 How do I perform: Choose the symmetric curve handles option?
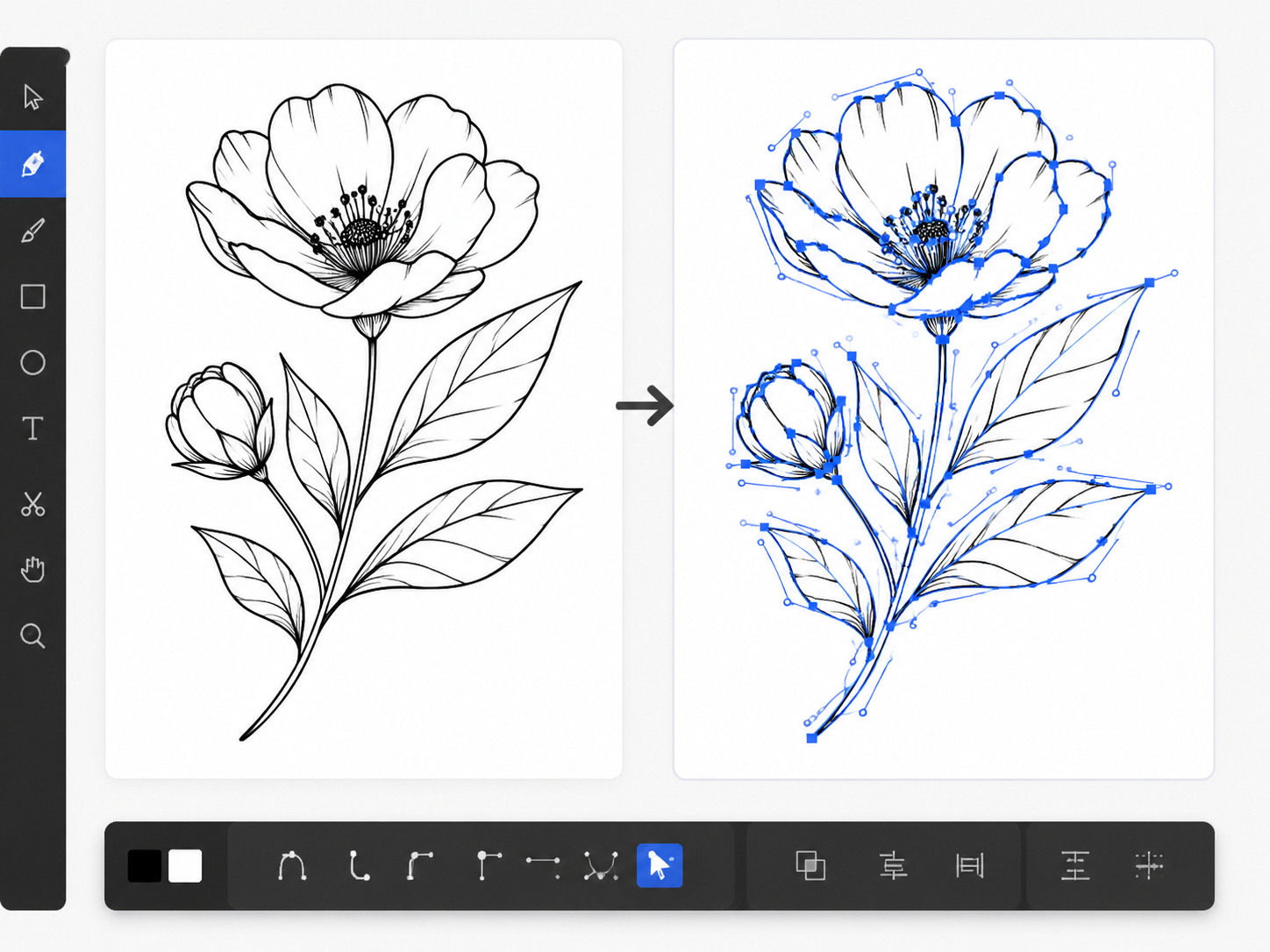(601, 866)
